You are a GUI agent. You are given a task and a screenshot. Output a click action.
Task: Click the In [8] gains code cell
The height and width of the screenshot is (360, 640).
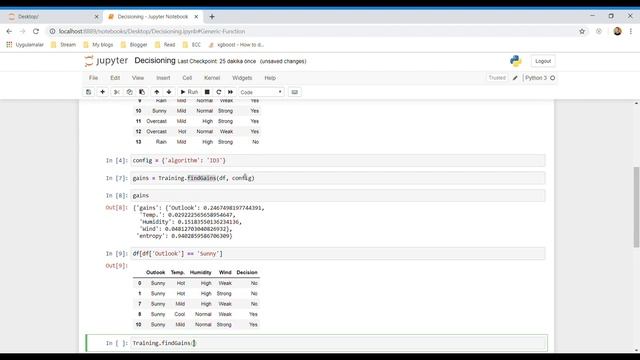(x=338, y=196)
